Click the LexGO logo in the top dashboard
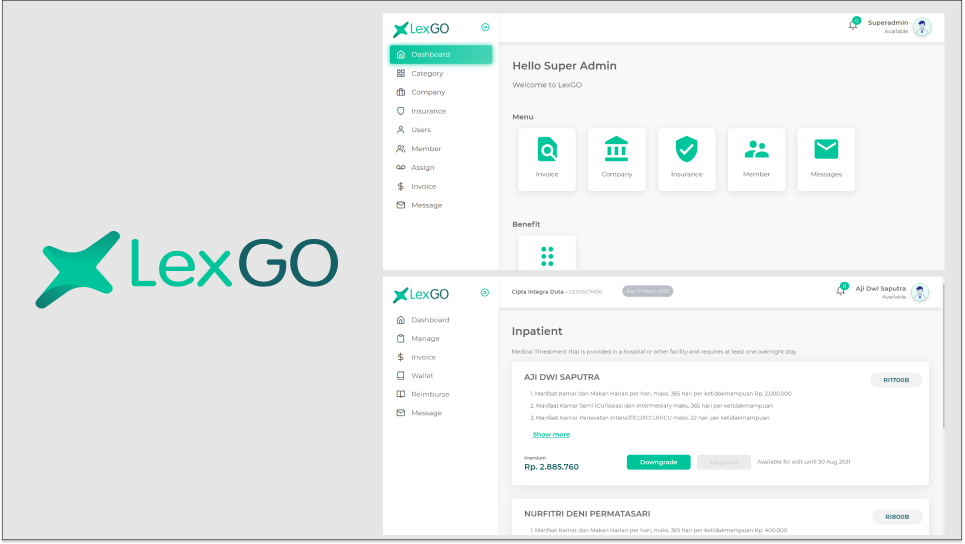Screen dimensions: 965x544 pyautogui.click(x=422, y=29)
